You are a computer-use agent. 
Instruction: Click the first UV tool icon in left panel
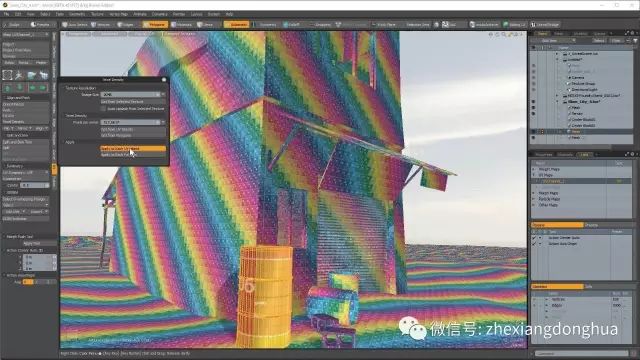point(7,75)
